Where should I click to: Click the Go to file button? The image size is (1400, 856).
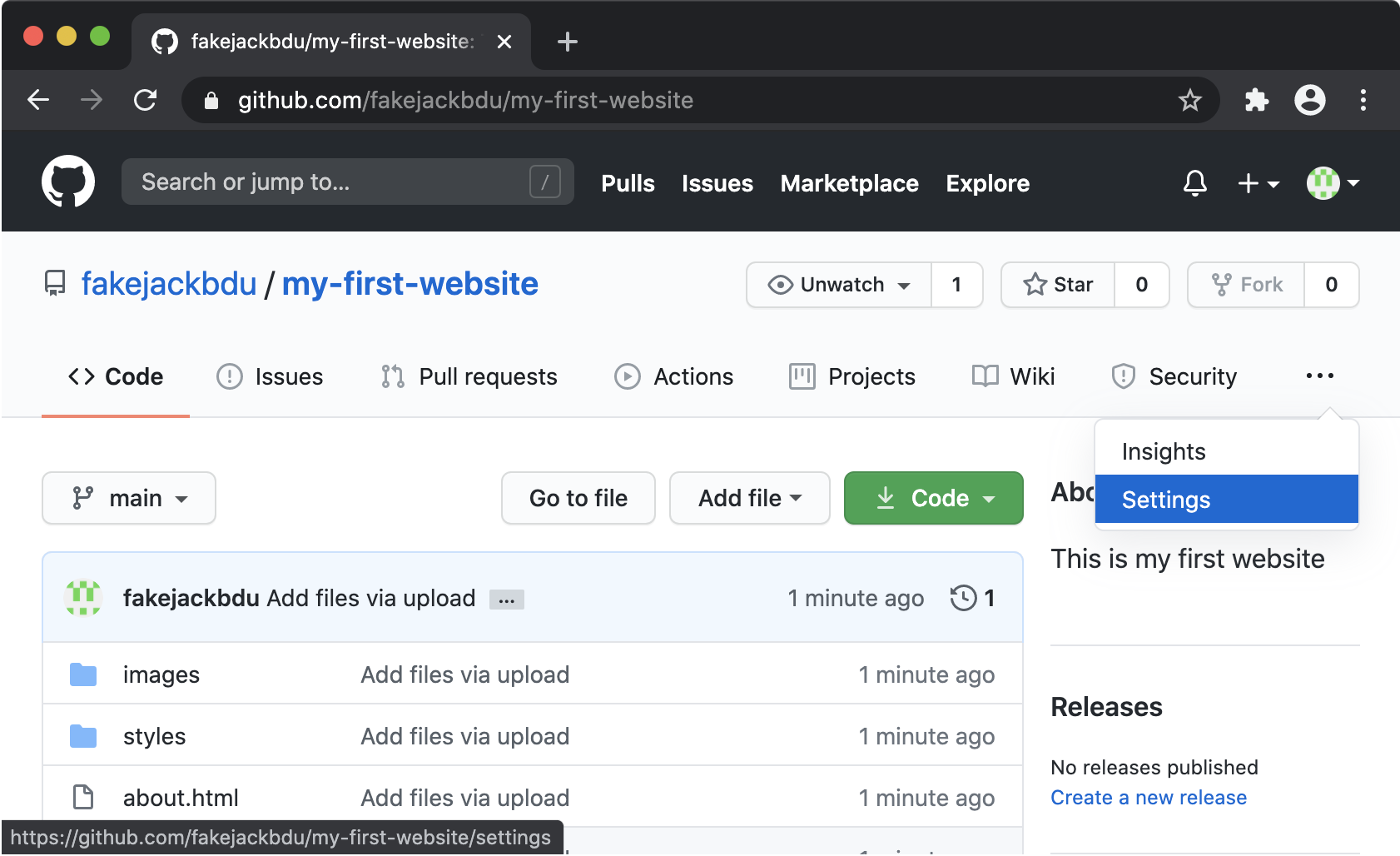point(578,498)
